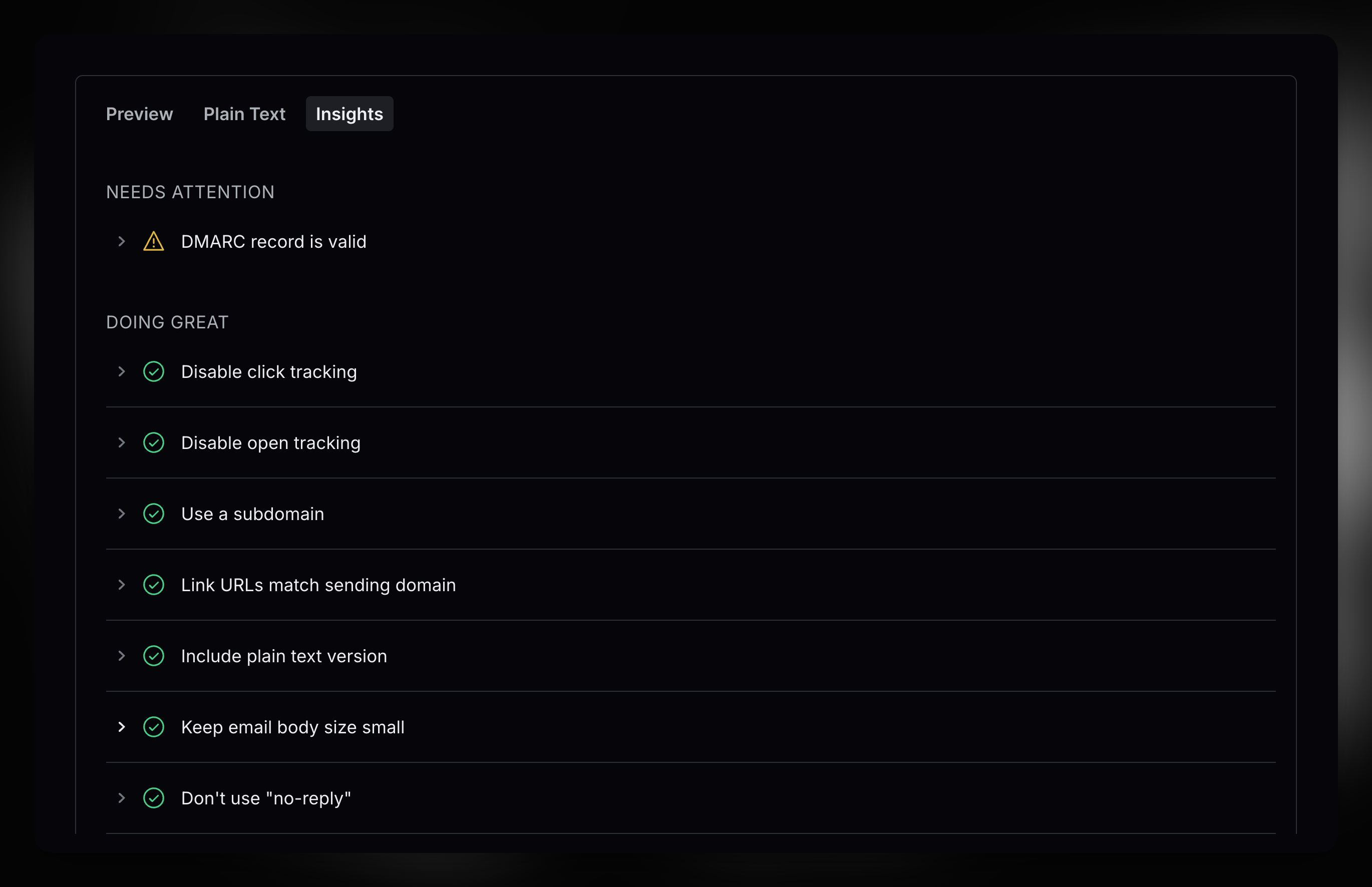Expand the DMARC record is valid row chevron
This screenshot has width=1372, height=887.
(x=122, y=241)
